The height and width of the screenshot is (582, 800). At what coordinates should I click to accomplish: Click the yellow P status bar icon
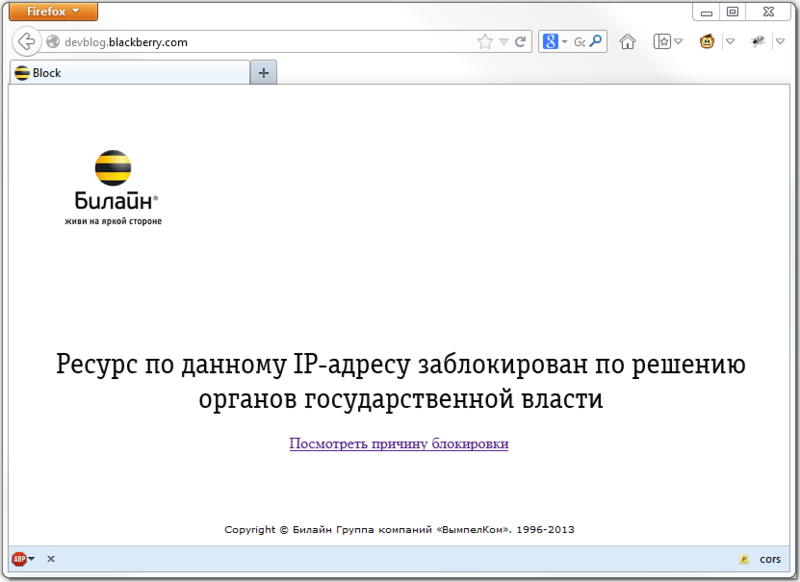point(744,560)
